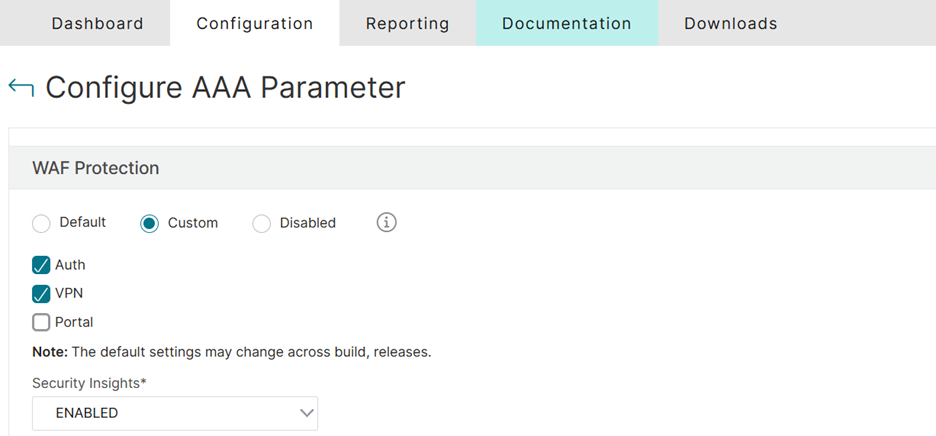The image size is (936, 436).
Task: Open the Downloads tab
Action: tap(730, 23)
